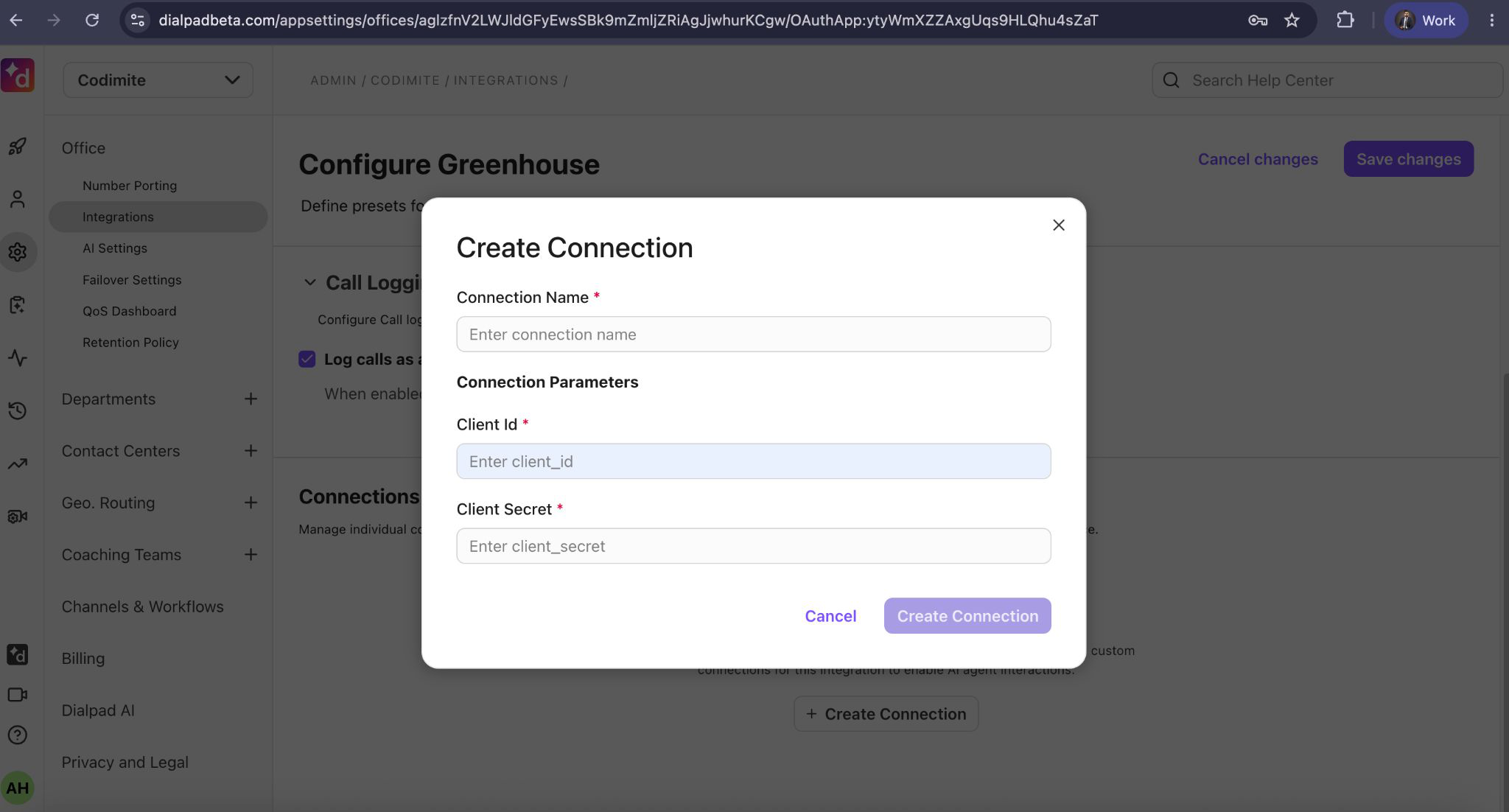The image size is (1509, 812).
Task: Click the purple Create Connection button
Action: pyautogui.click(x=967, y=615)
